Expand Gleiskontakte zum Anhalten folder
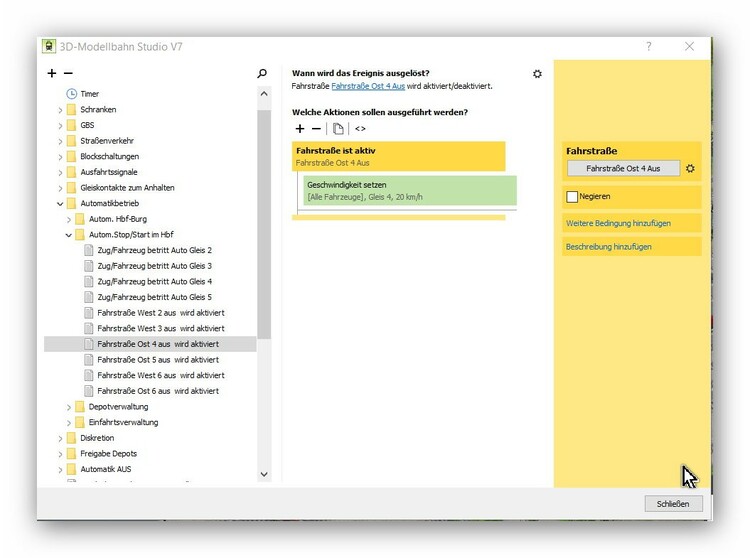This screenshot has height=558, width=750. pos(60,188)
